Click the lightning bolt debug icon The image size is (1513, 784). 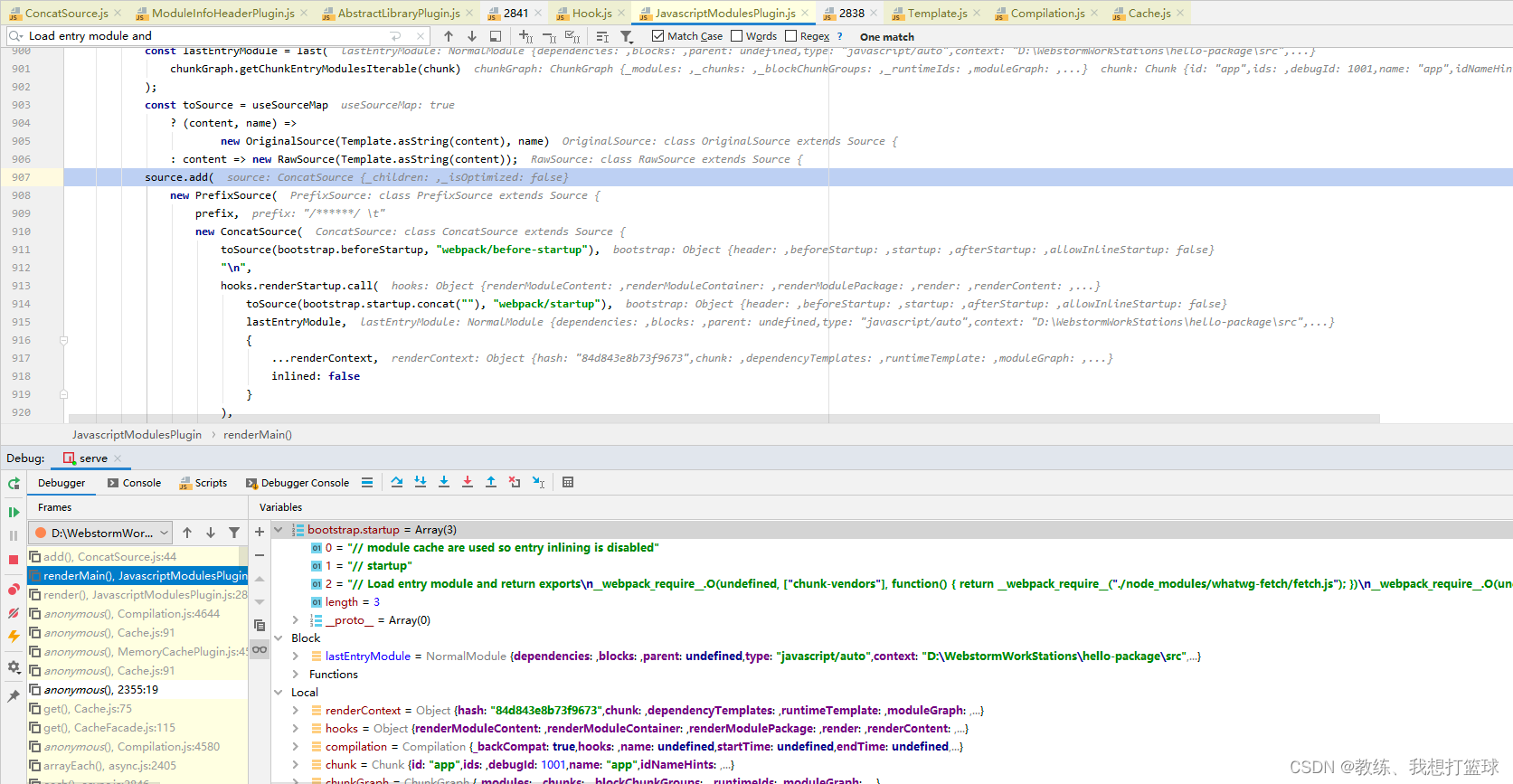pos(14,637)
